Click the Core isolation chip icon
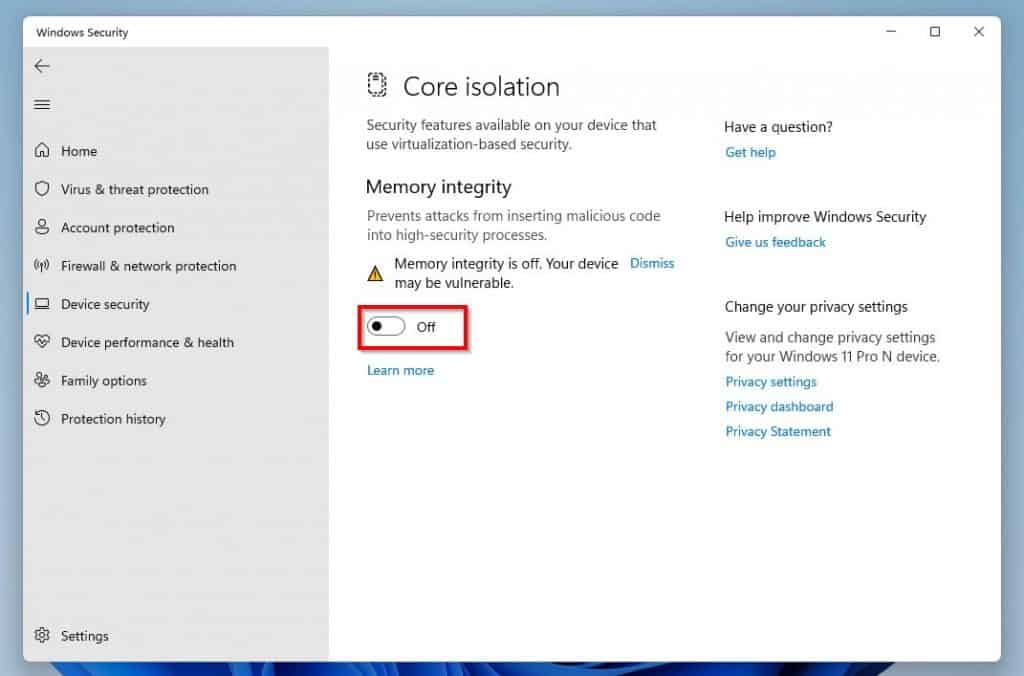The width and height of the screenshot is (1024, 676). (x=377, y=85)
